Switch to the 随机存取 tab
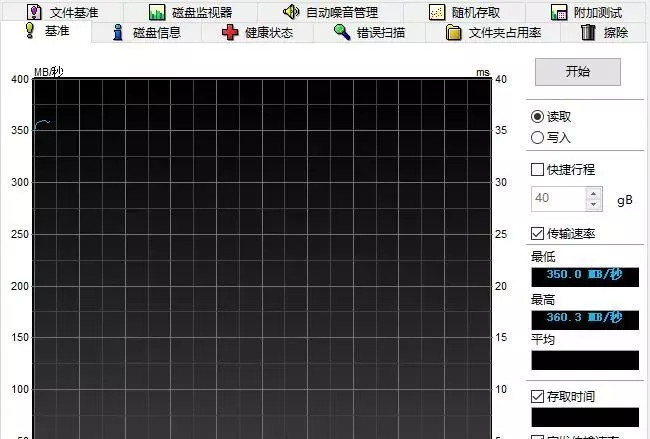The image size is (650, 439). point(464,12)
